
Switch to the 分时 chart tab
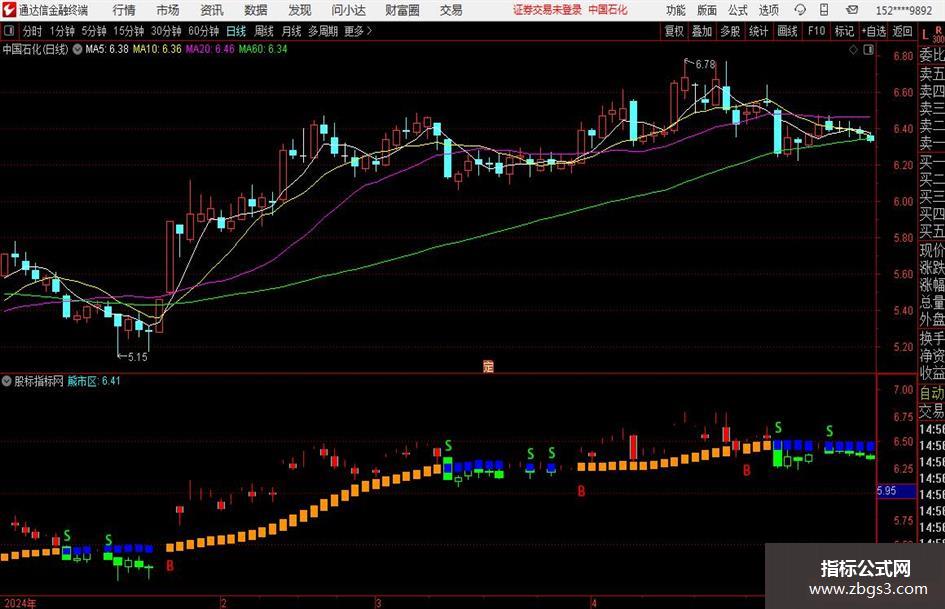point(33,31)
